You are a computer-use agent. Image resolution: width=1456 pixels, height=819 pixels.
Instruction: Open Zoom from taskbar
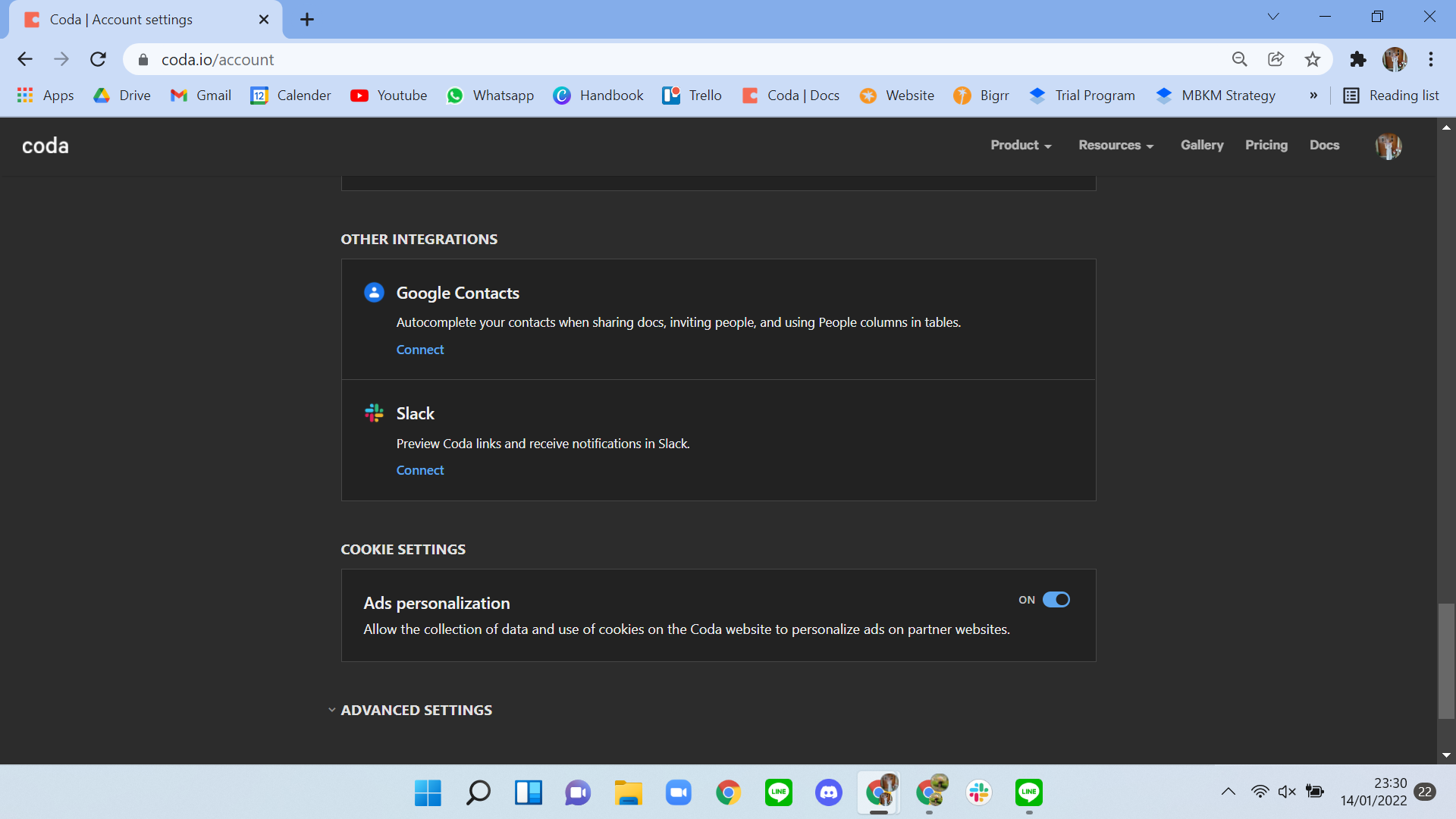pyautogui.click(x=678, y=792)
